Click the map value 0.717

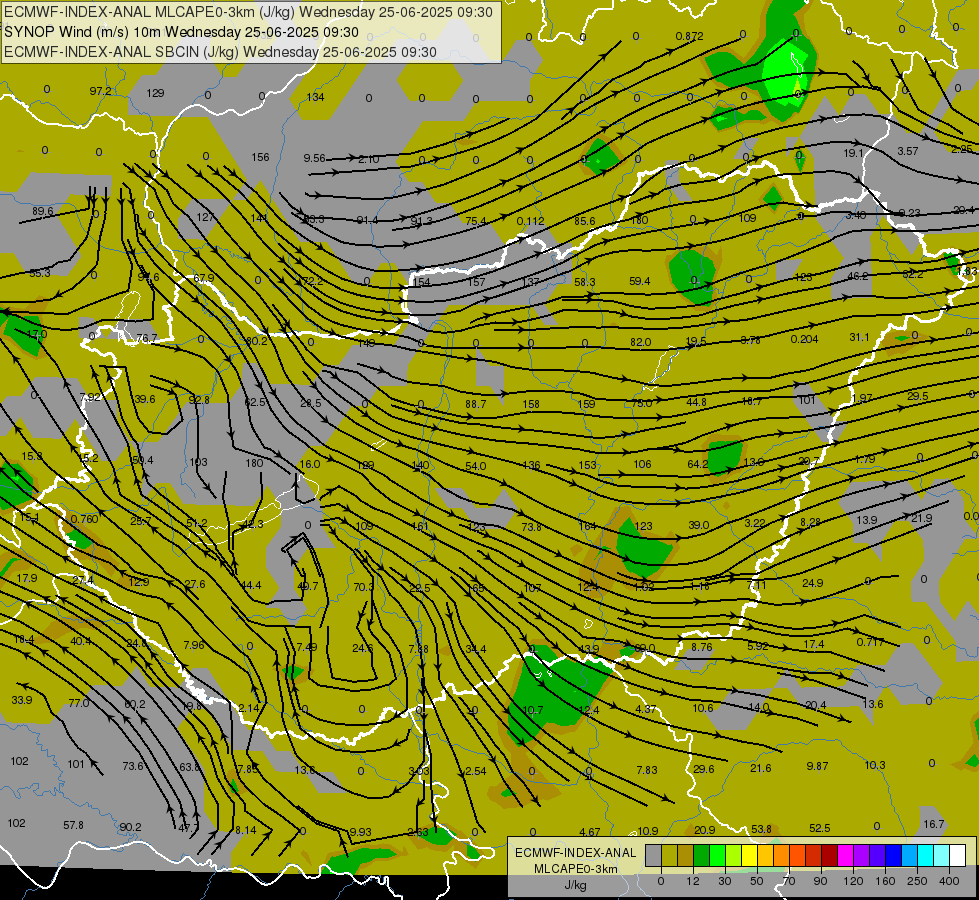pos(870,643)
